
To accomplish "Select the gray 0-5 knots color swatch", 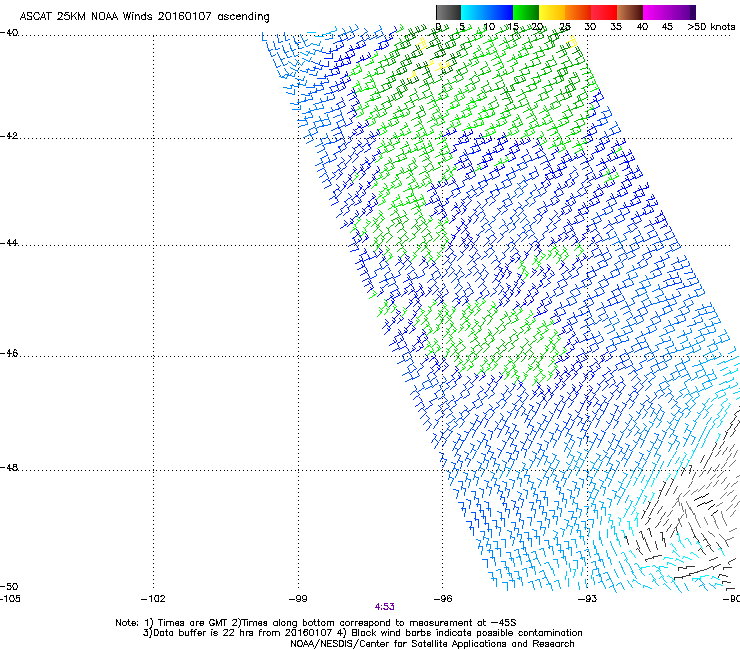I will (x=448, y=12).
